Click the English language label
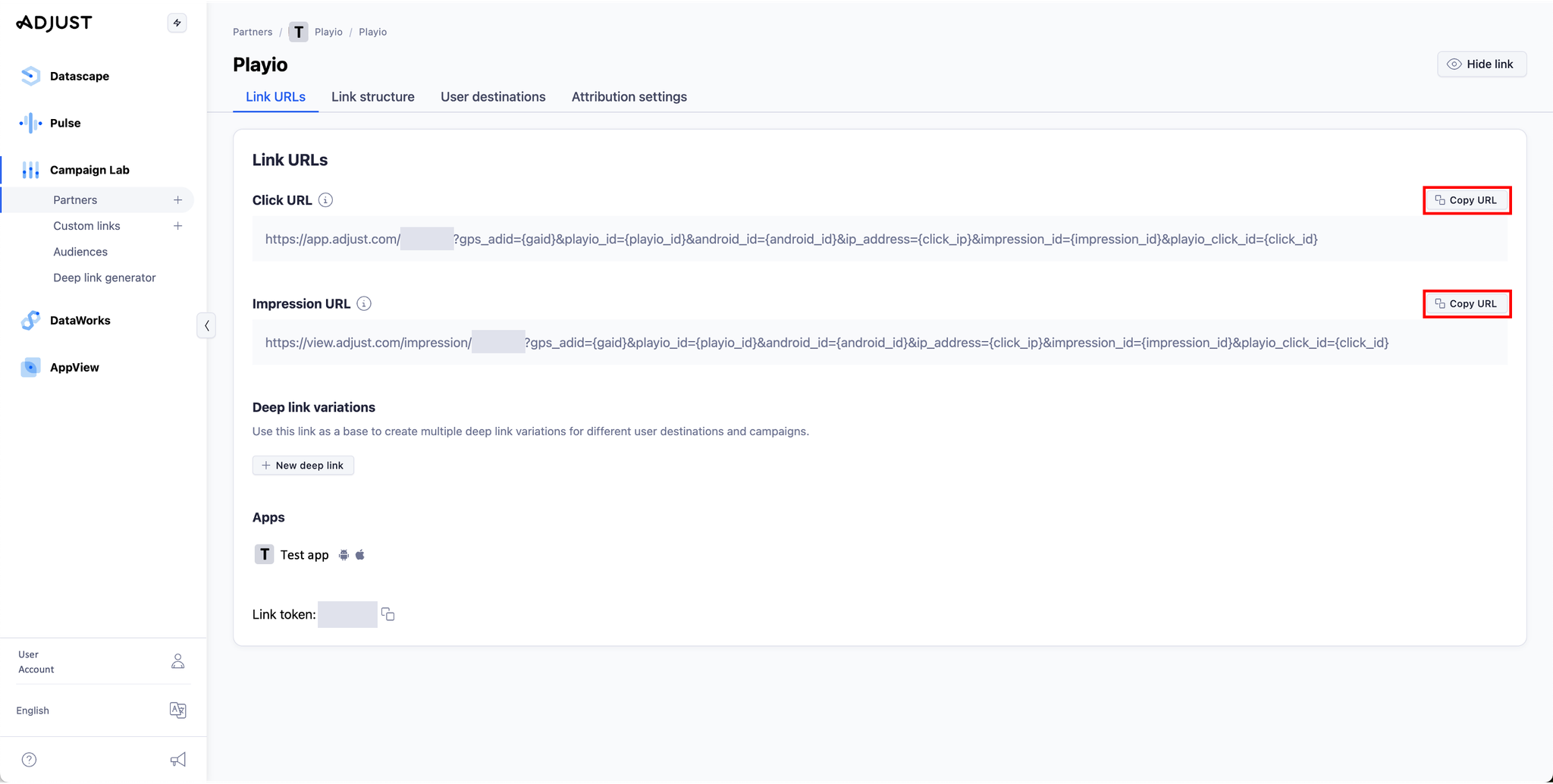The height and width of the screenshot is (784, 1553). pyautogui.click(x=33, y=710)
